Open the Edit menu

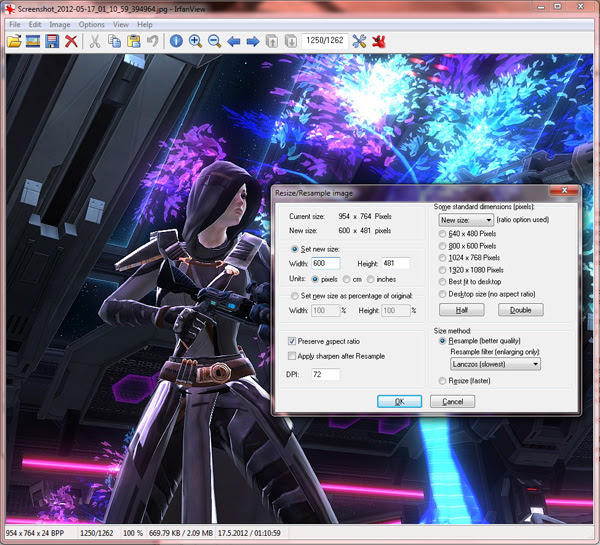(35, 24)
